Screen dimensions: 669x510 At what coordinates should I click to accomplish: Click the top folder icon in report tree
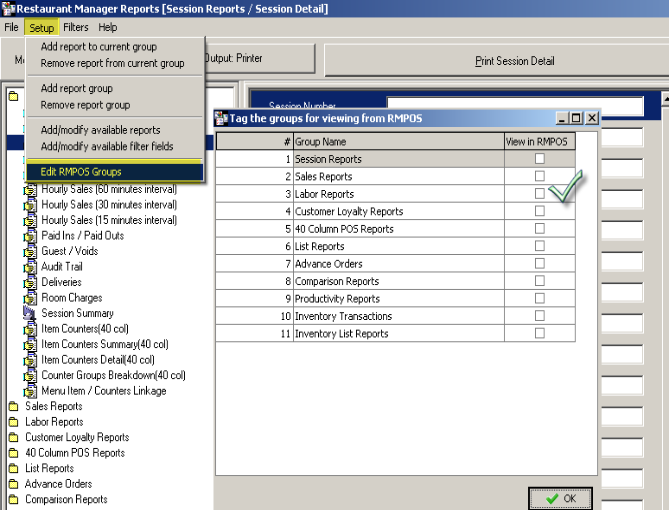tap(14, 96)
